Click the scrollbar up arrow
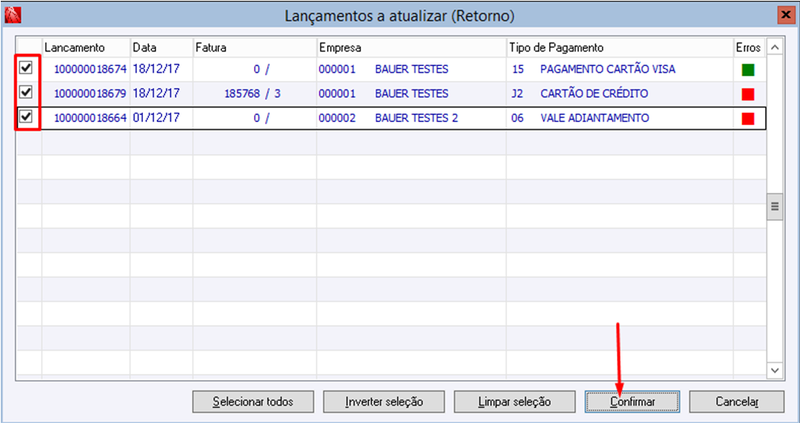The image size is (800, 423). (775, 47)
